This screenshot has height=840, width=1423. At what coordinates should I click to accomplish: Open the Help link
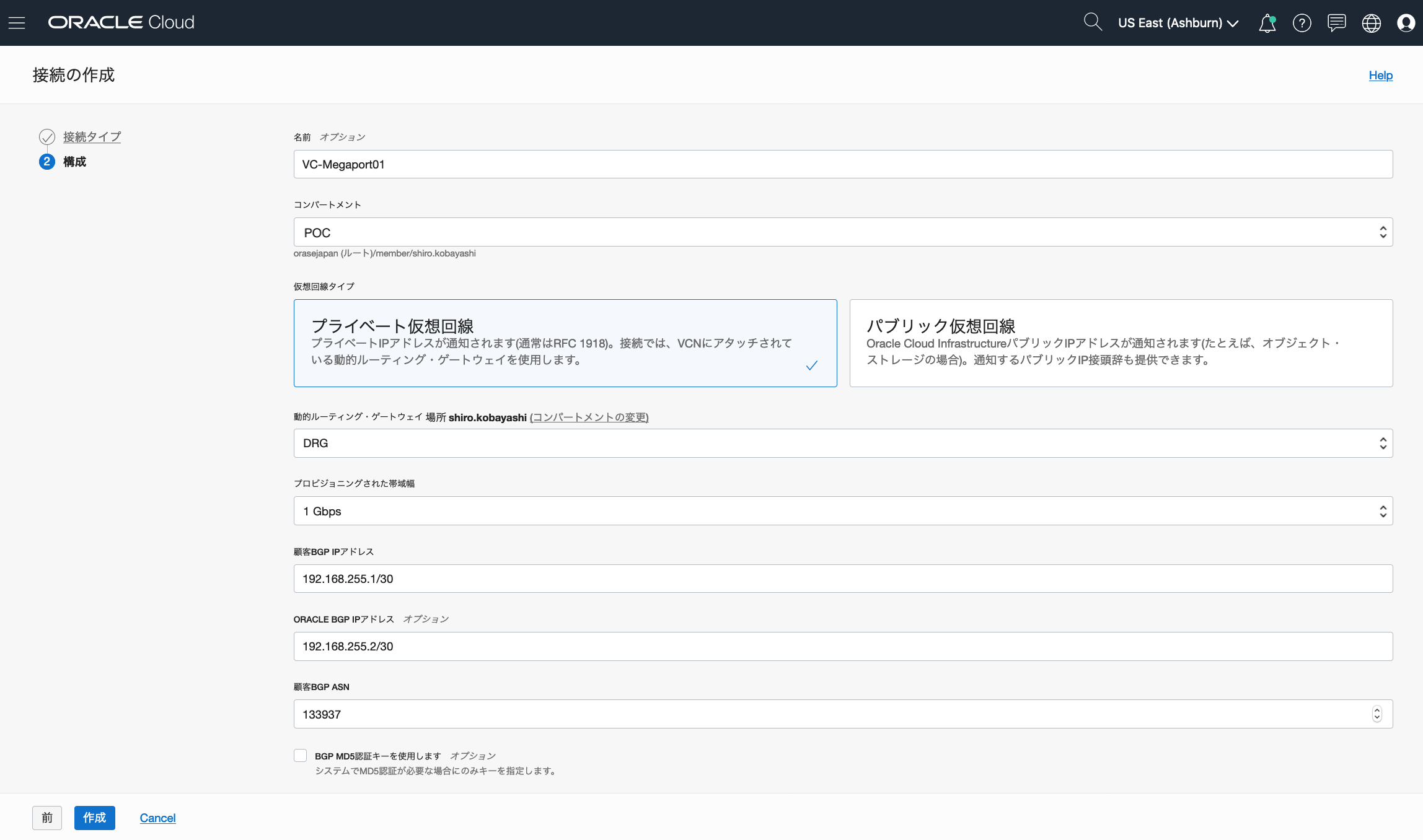tap(1380, 75)
